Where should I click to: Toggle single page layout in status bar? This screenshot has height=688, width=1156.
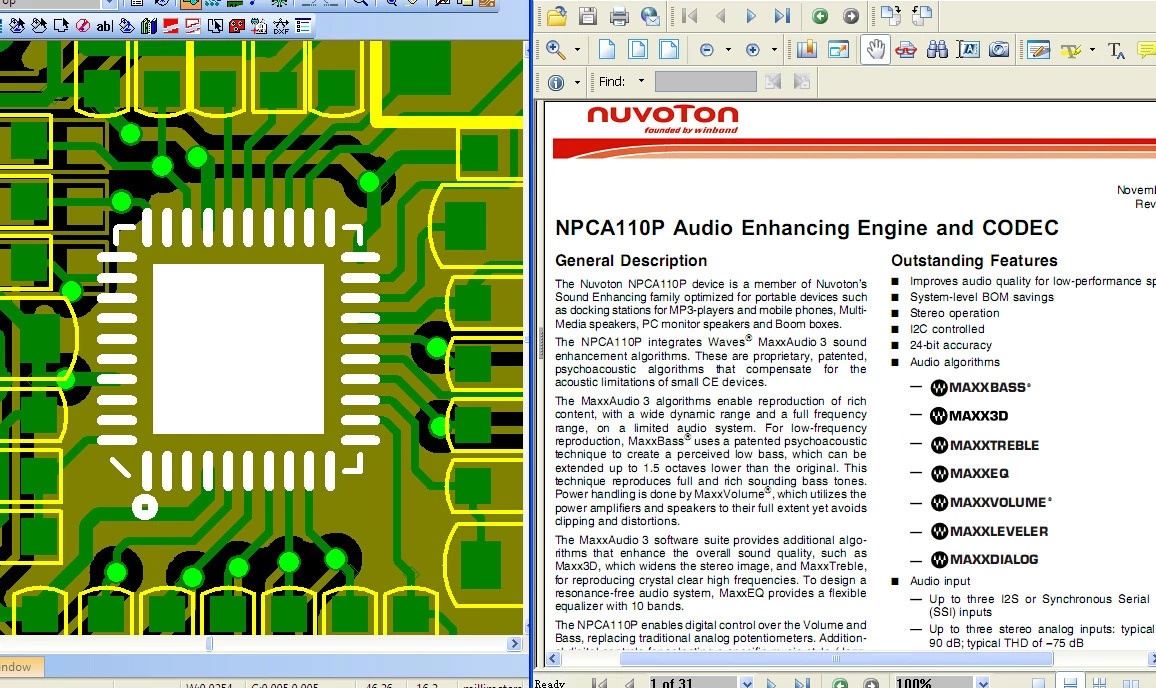click(1038, 684)
